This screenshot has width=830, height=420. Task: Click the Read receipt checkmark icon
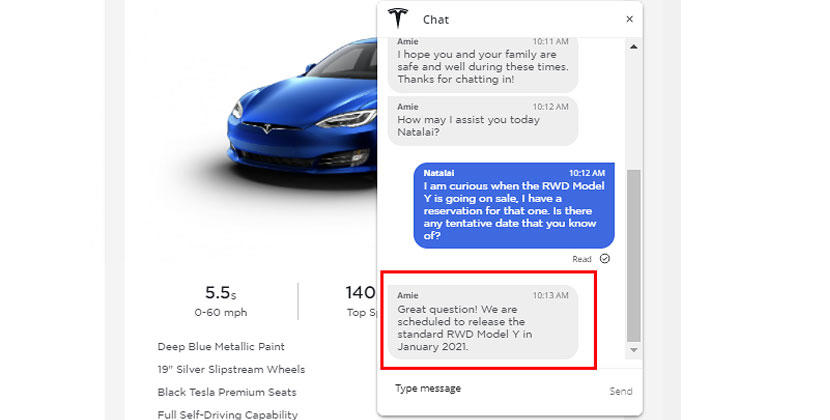tap(605, 258)
